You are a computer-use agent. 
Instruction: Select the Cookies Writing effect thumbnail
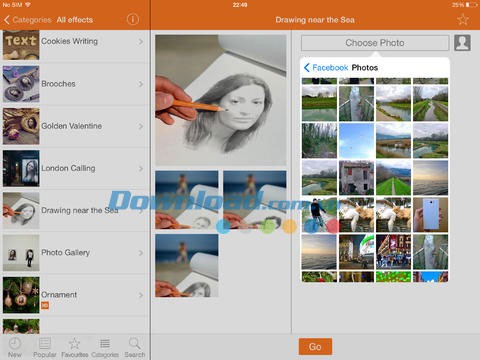(x=21, y=45)
